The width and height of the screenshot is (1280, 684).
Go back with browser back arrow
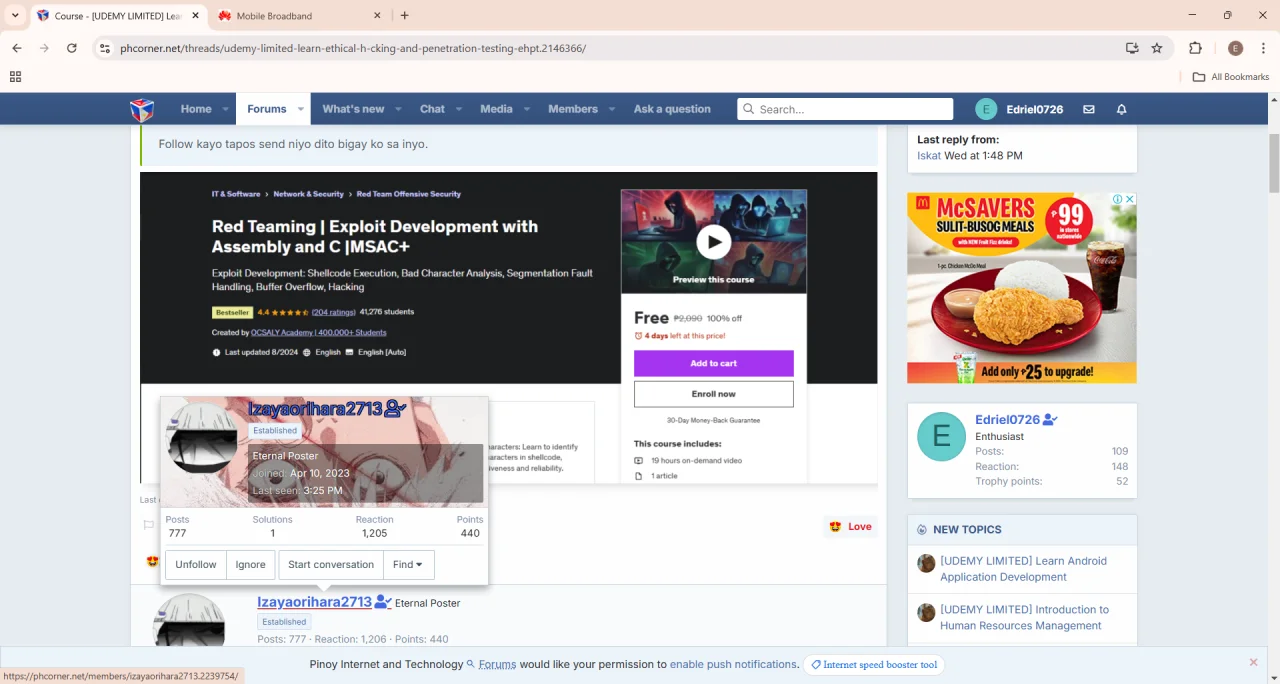coord(17,48)
